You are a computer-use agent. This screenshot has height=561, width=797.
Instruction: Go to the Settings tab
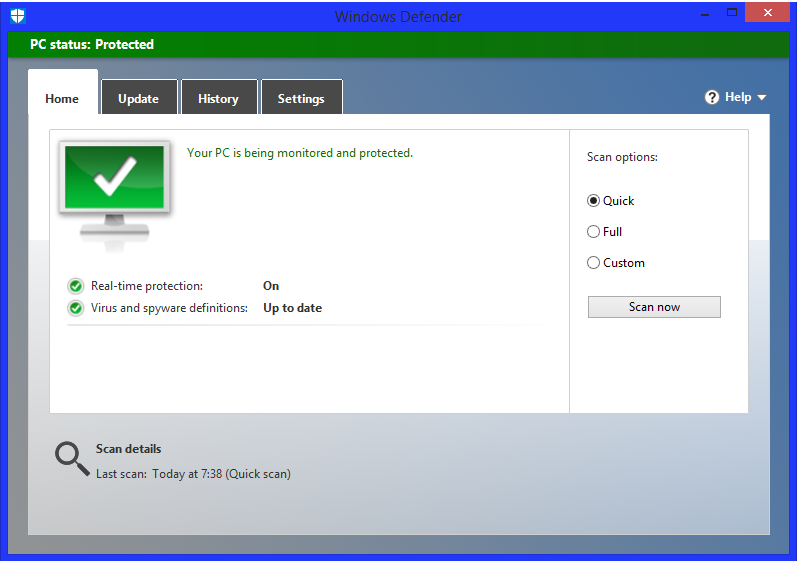click(x=301, y=99)
